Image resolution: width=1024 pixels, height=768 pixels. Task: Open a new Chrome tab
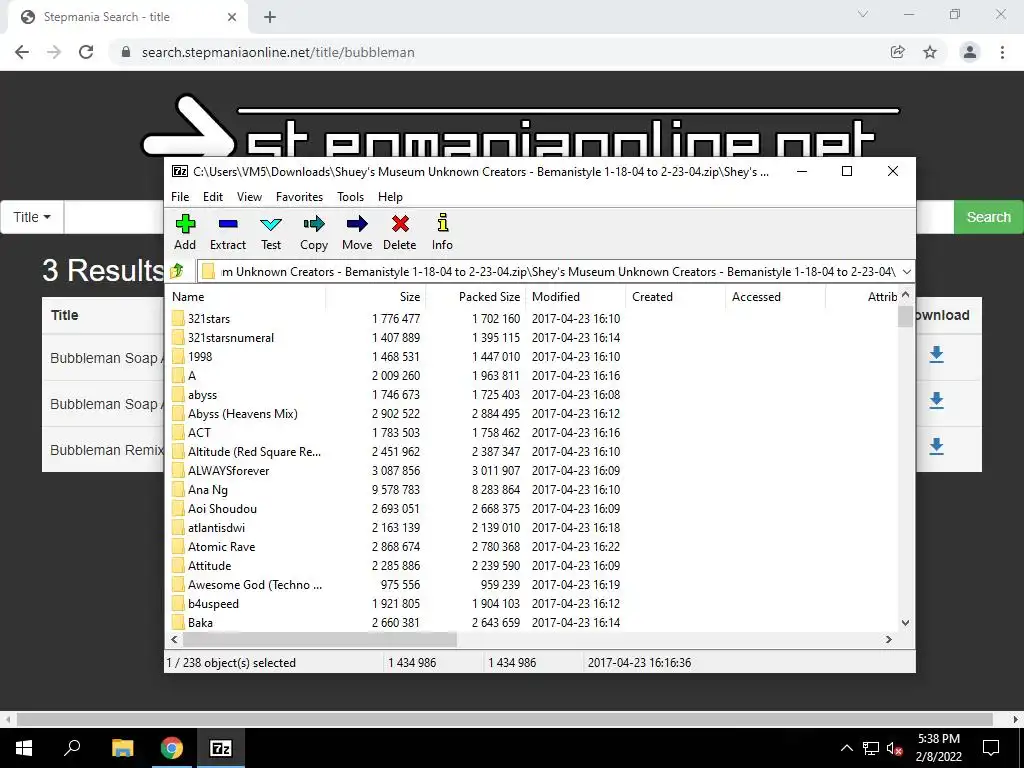(x=270, y=17)
